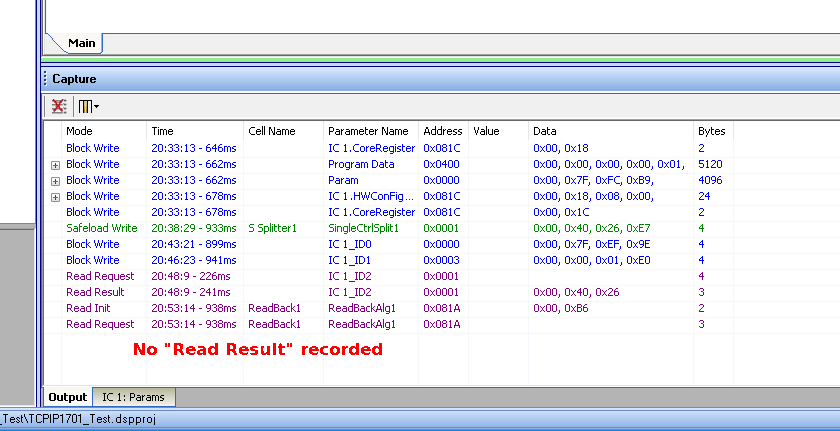The width and height of the screenshot is (840, 431).
Task: Switch to the Output tab
Action: pos(68,397)
